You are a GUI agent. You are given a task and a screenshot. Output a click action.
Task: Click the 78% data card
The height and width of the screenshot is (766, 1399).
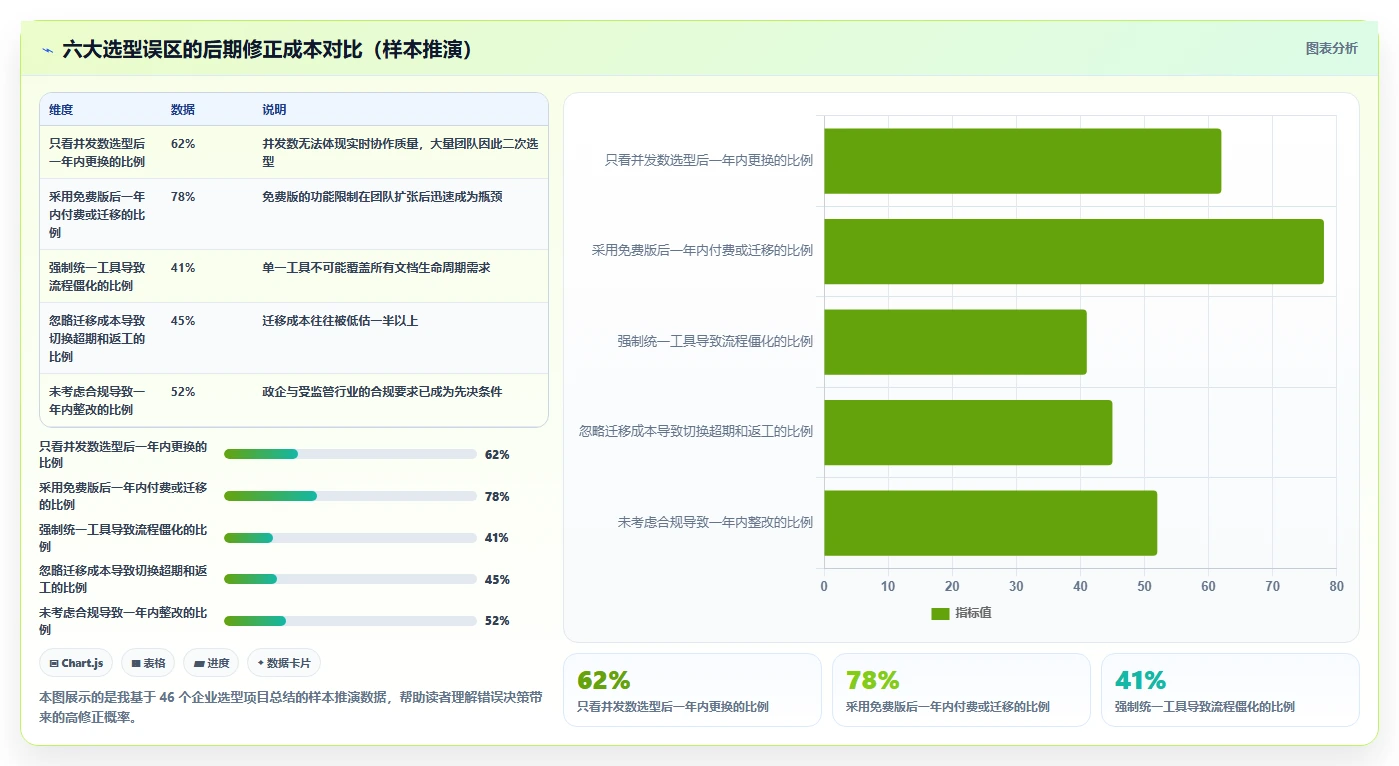click(961, 690)
